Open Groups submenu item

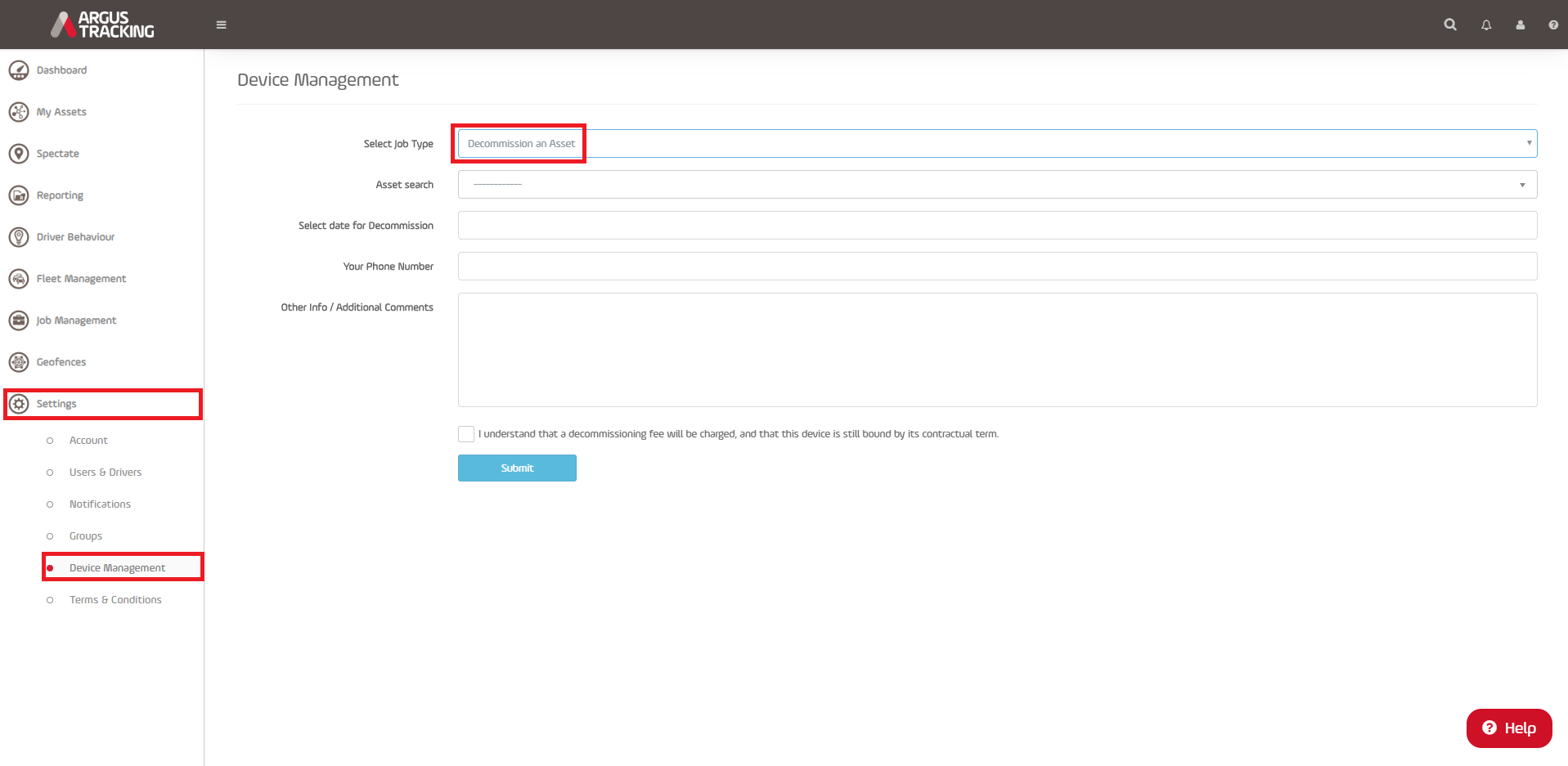(86, 536)
